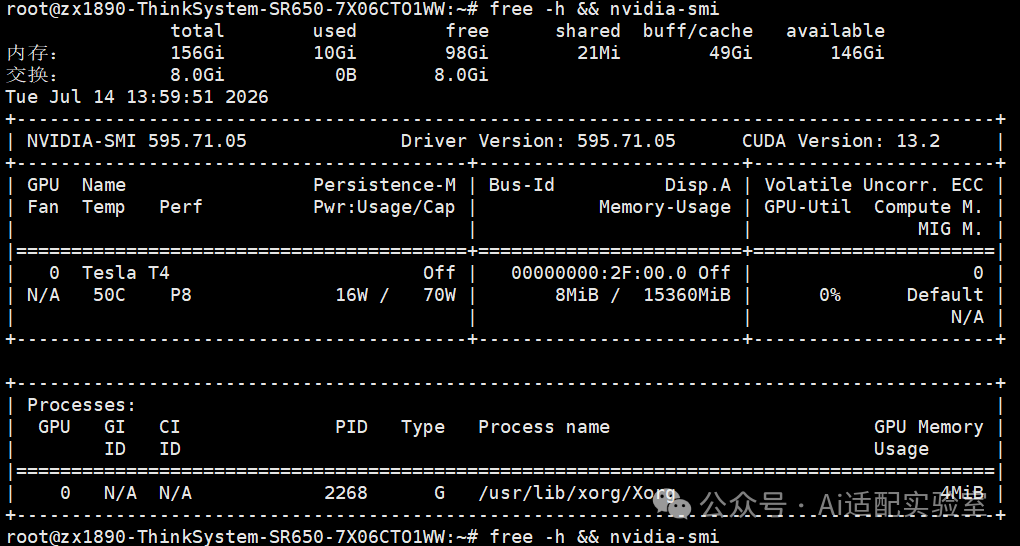Click the process name /usr/lib/xorg/Xorg
Screen dimensions: 1020x546
point(576,493)
